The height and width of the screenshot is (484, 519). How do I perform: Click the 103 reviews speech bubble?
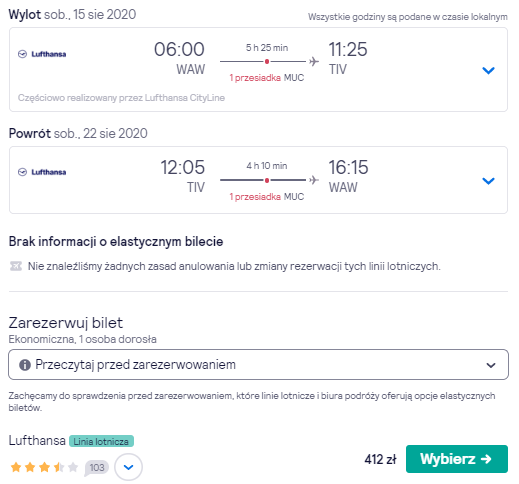click(x=97, y=467)
